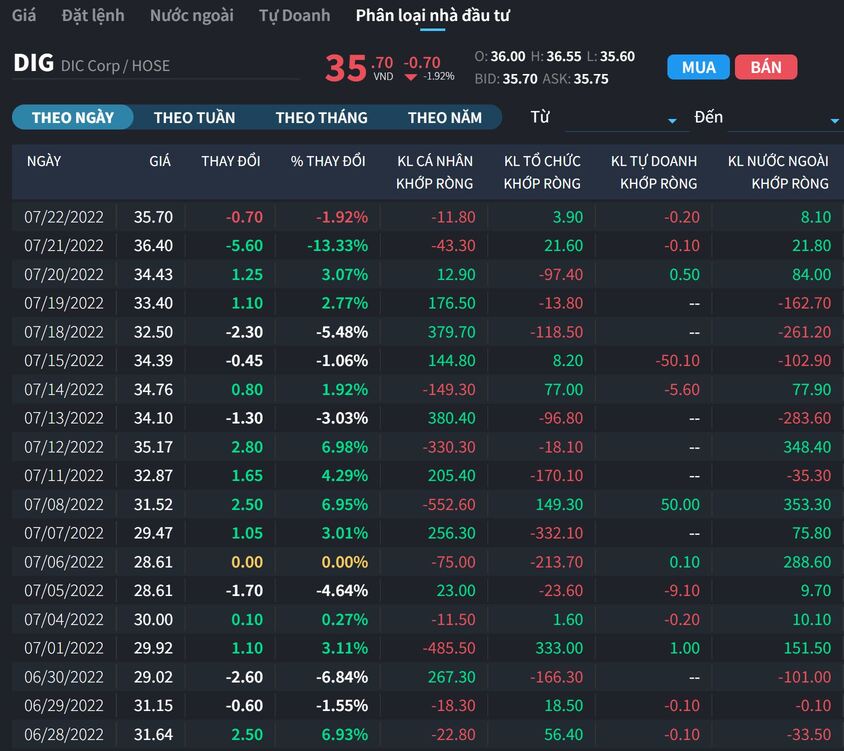Click the BÁN sell button

click(x=765, y=67)
